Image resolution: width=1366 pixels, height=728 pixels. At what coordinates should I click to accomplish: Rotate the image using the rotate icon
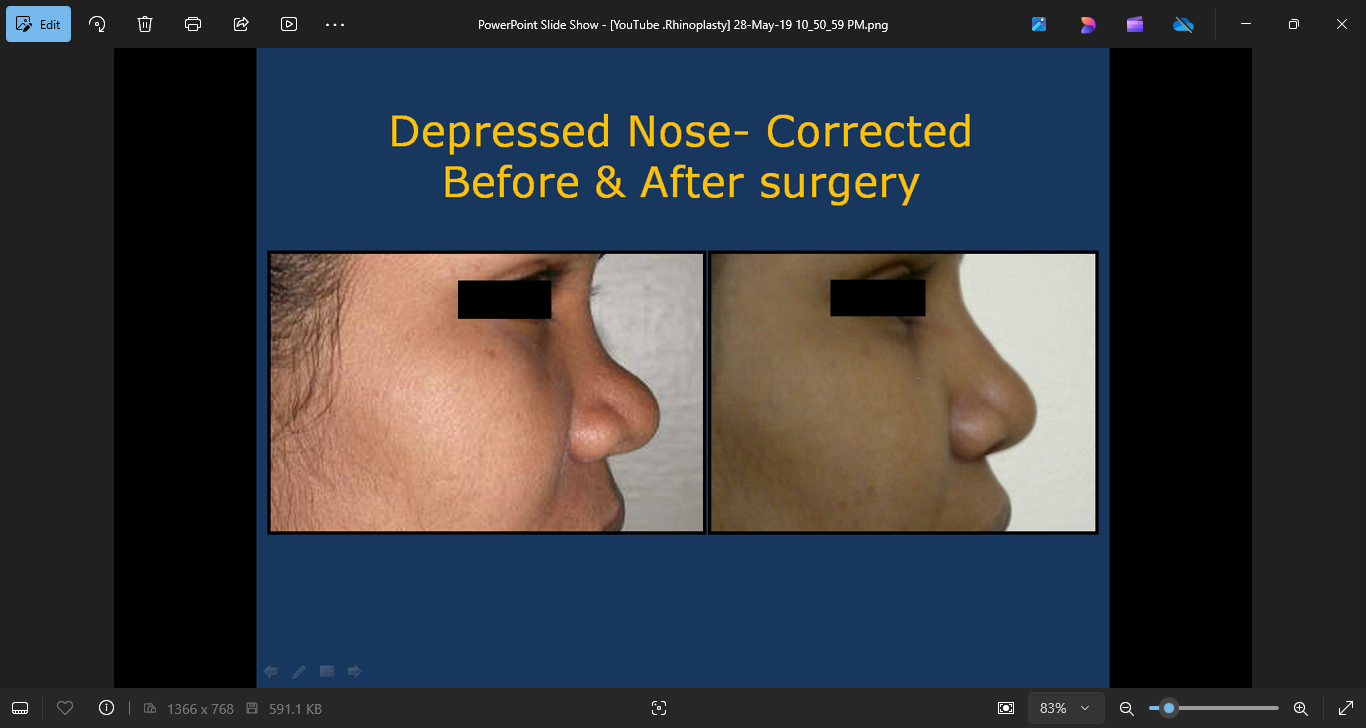coord(97,24)
